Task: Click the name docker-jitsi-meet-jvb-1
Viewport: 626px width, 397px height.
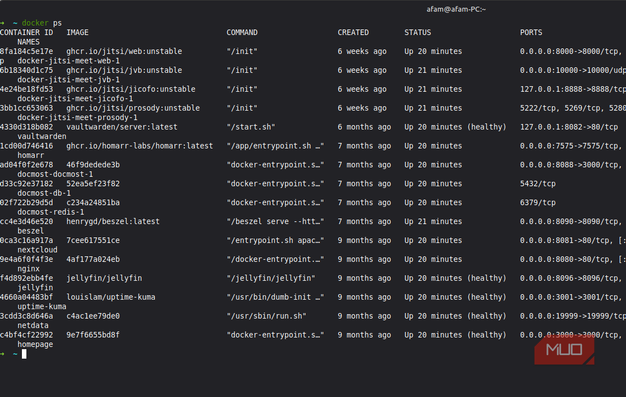Action: [68, 79]
